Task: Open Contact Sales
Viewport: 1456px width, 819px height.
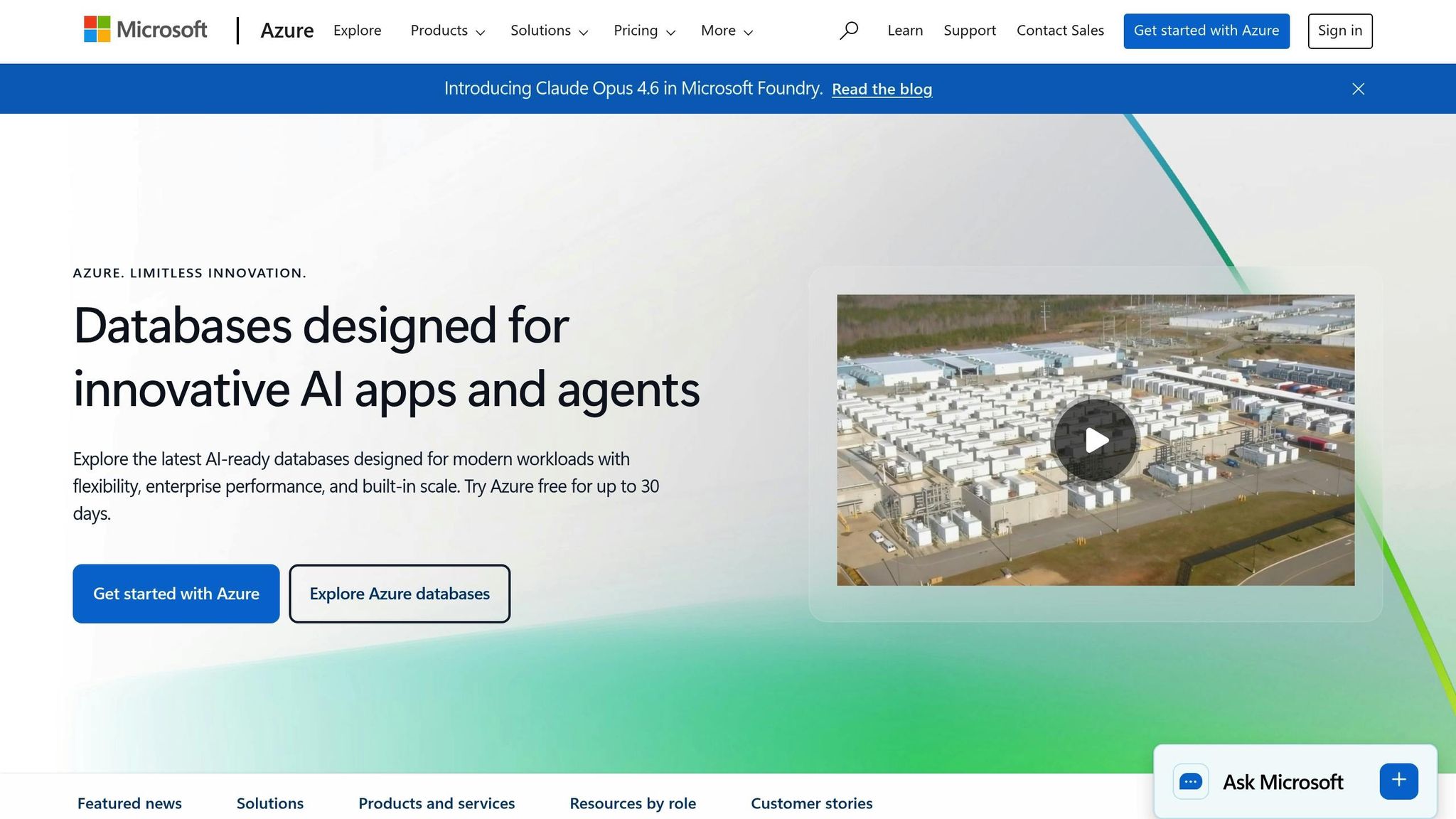Action: click(1060, 31)
